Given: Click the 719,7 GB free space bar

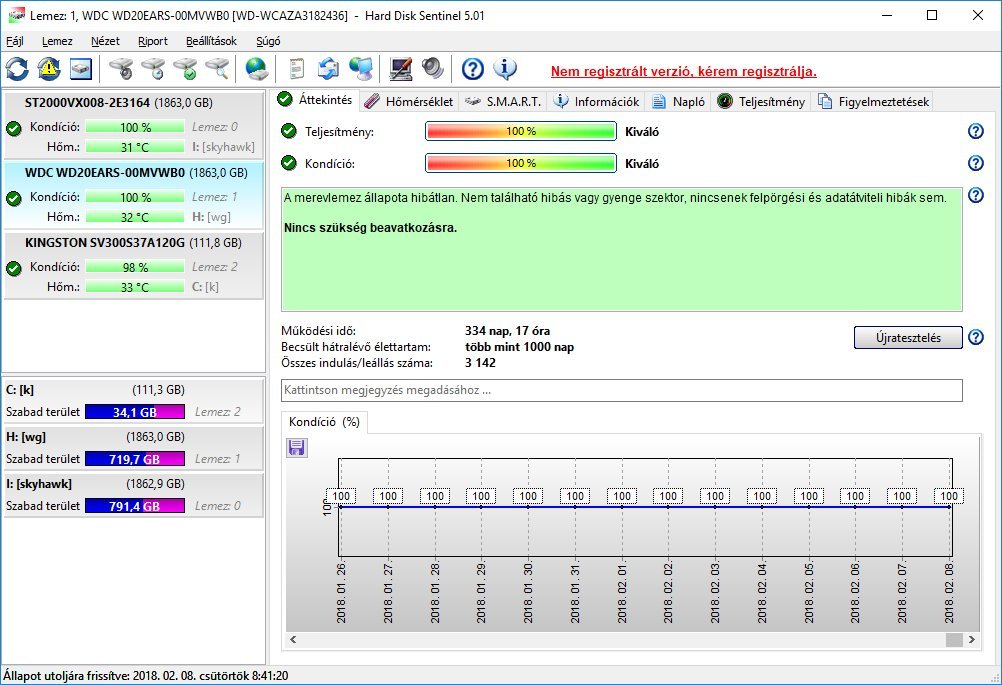Looking at the screenshot, I should click(135, 459).
